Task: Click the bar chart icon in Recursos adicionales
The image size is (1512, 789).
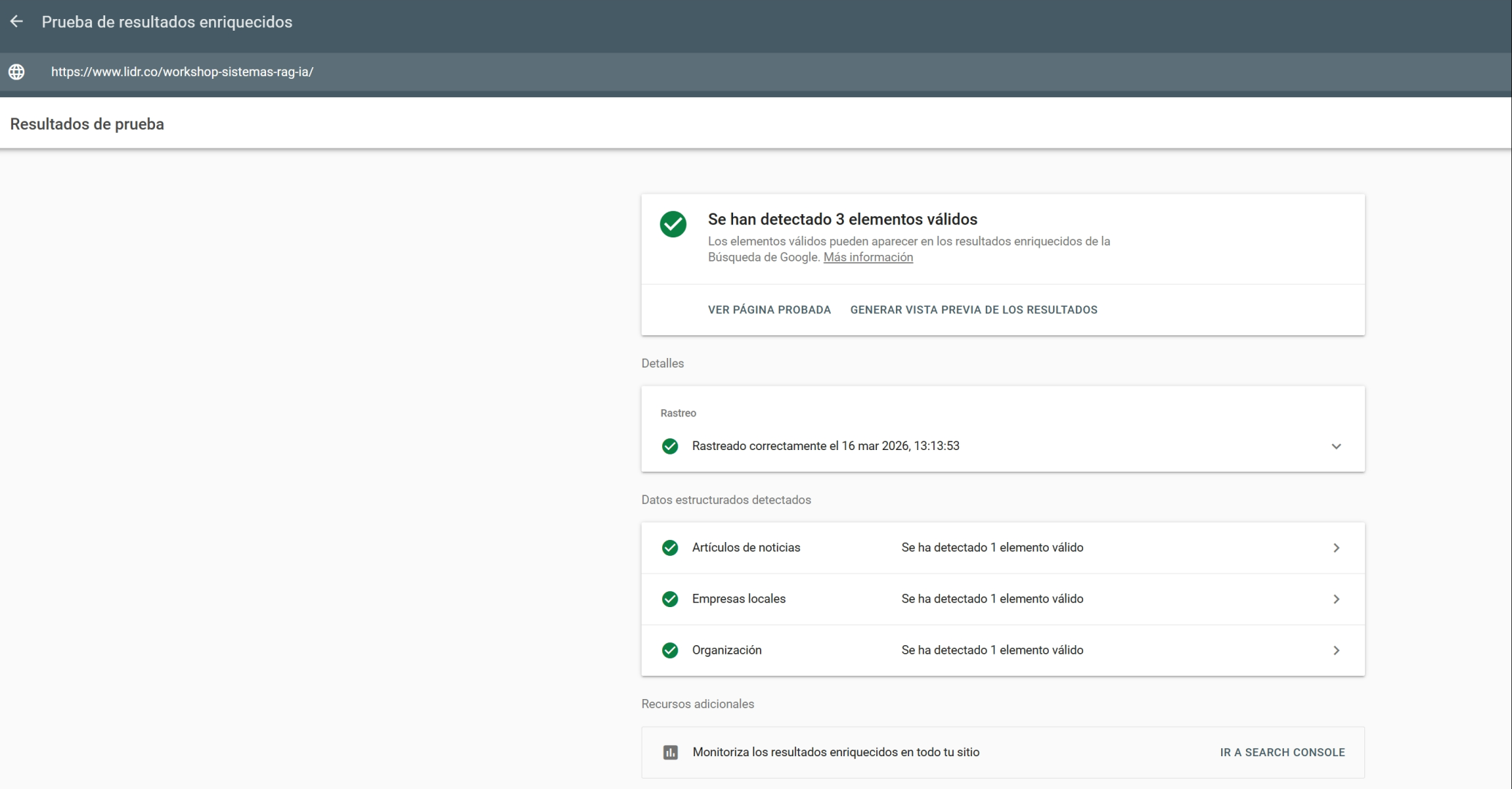Action: point(670,752)
